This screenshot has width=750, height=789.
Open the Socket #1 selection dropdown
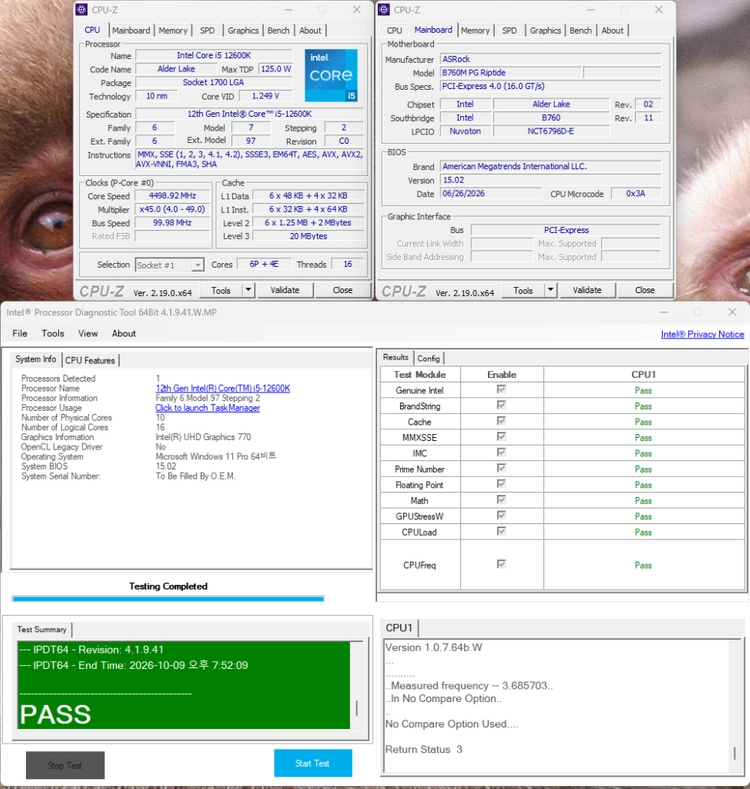pos(170,265)
